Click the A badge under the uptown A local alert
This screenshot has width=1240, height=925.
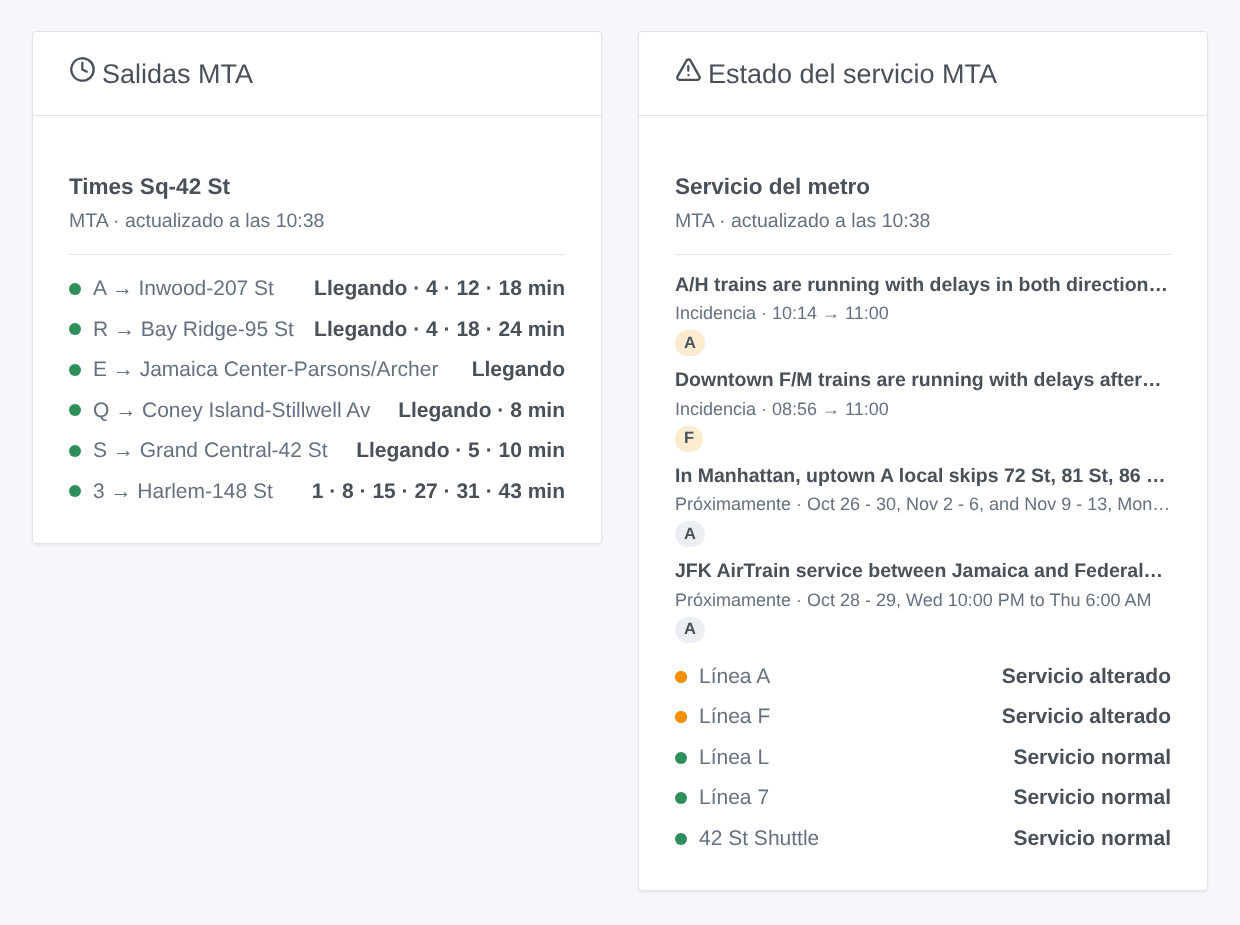click(690, 534)
